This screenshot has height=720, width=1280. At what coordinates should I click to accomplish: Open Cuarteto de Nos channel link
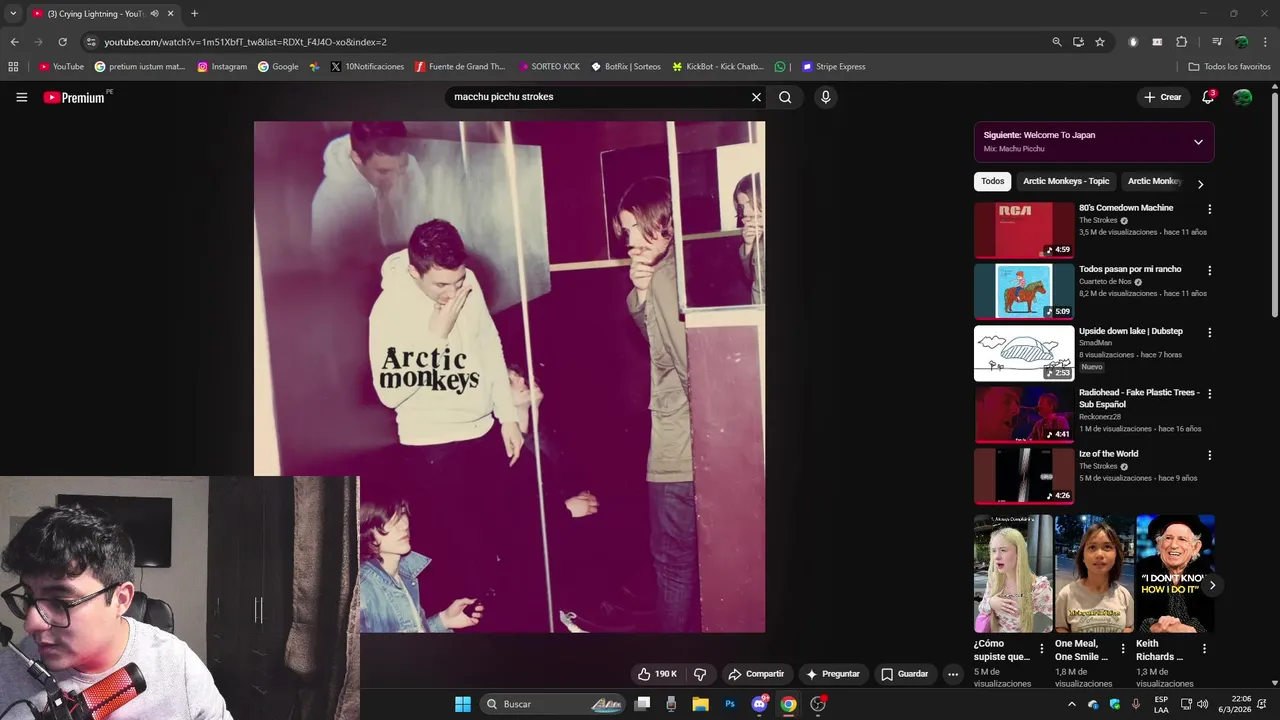click(1105, 281)
